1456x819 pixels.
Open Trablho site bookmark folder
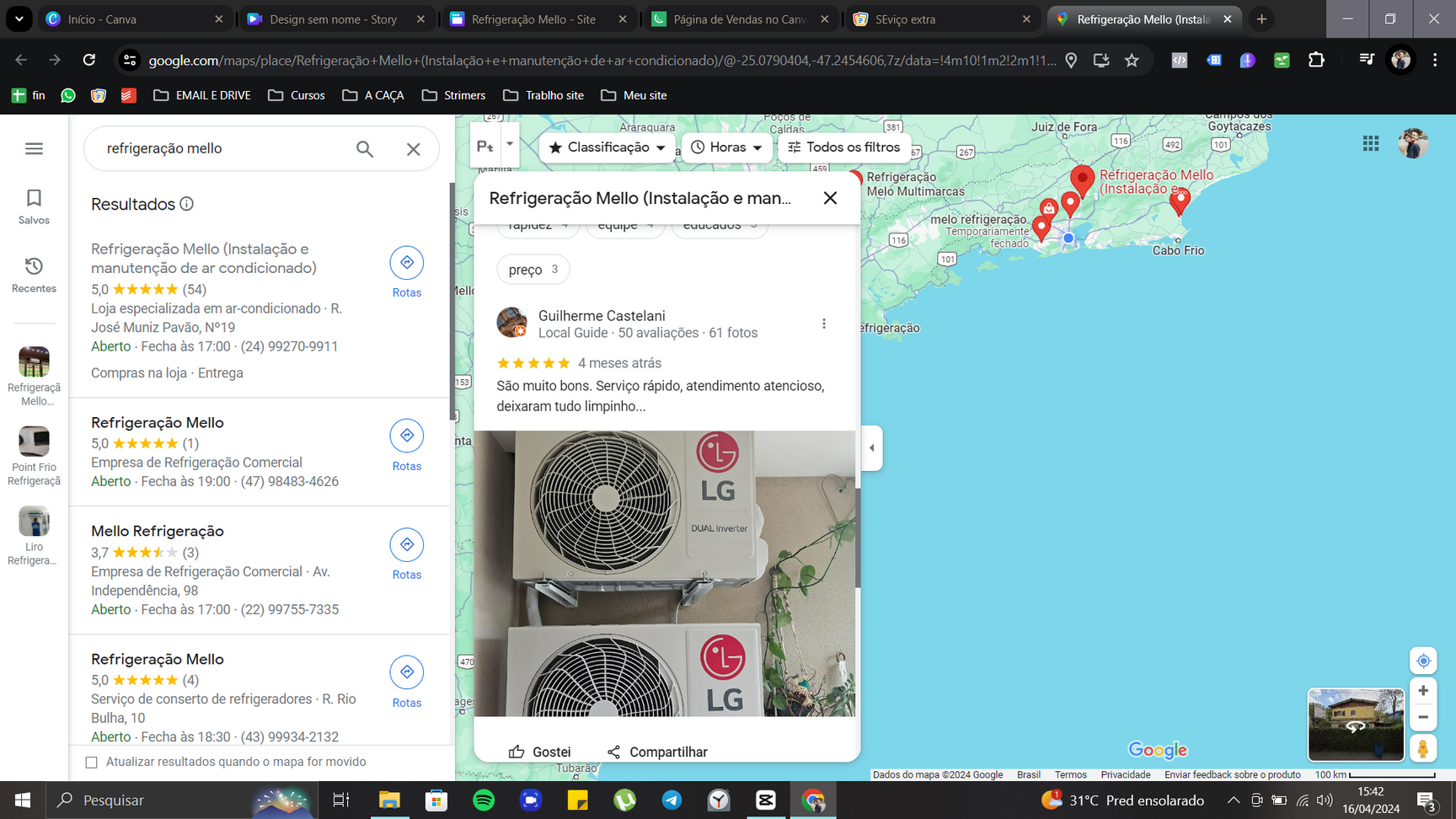tap(543, 95)
